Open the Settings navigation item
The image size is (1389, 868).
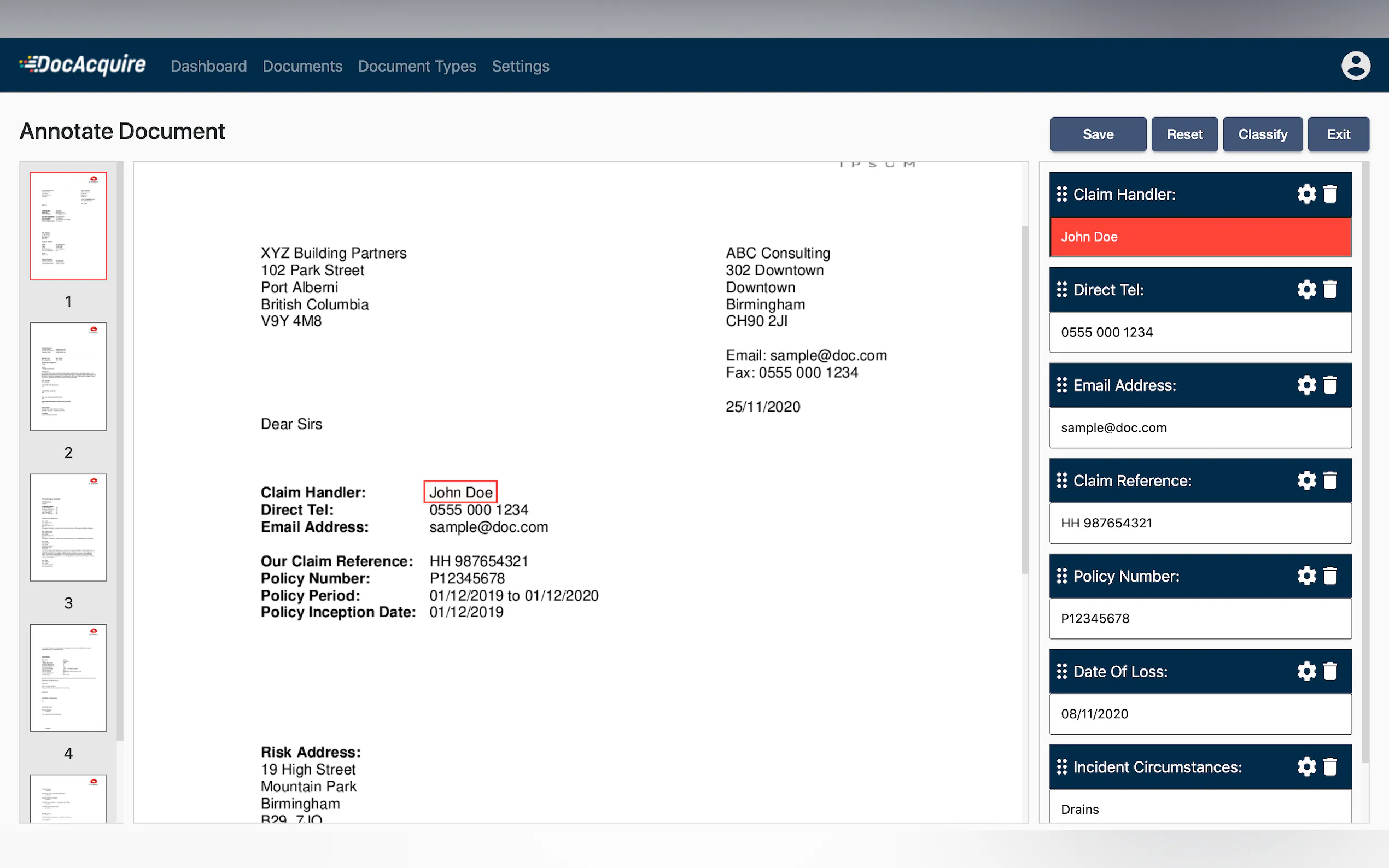520,66
